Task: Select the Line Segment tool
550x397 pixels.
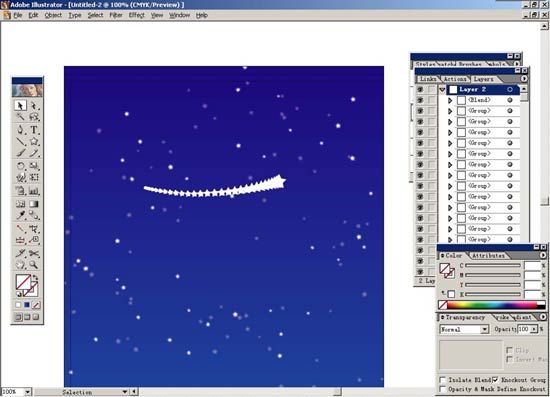Action: pyautogui.click(x=20, y=141)
